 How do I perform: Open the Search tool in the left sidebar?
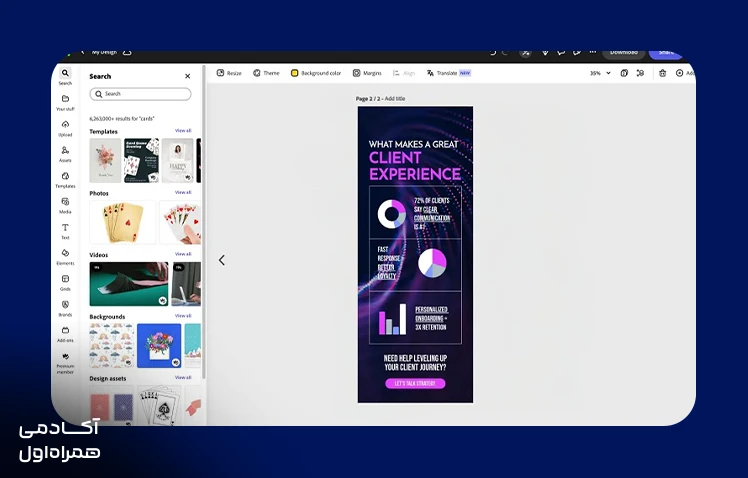65,76
